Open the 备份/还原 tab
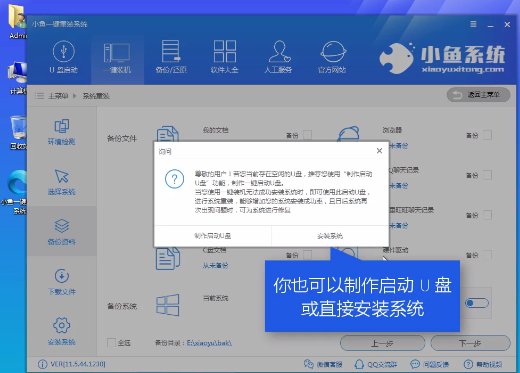 point(171,57)
